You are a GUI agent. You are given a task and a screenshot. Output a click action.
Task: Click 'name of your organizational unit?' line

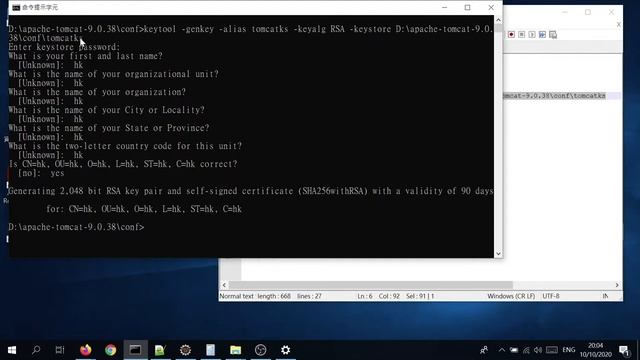click(x=113, y=74)
